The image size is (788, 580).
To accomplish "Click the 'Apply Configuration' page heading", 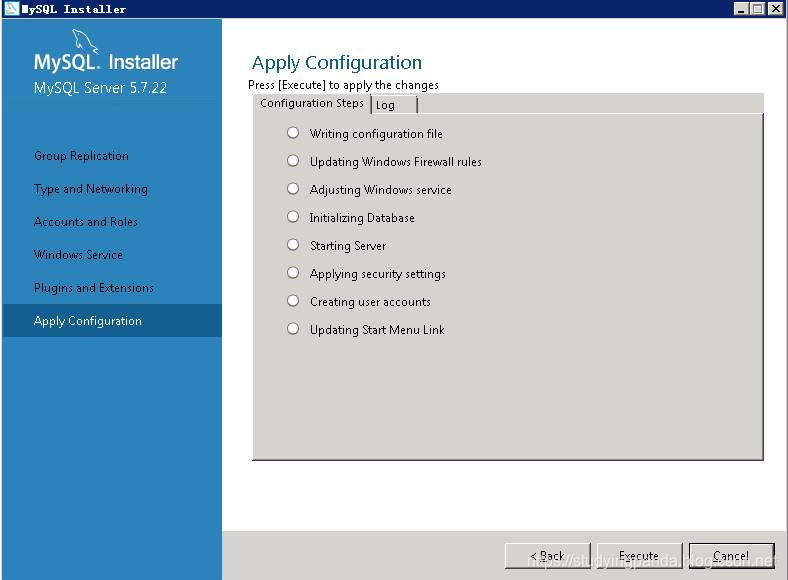I will [337, 63].
